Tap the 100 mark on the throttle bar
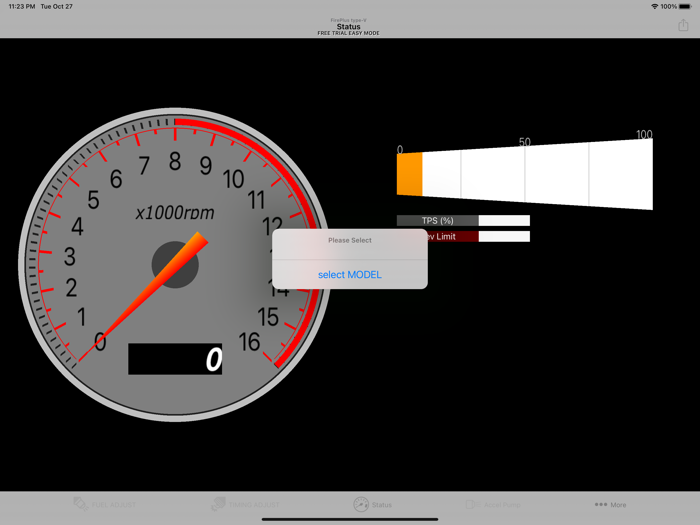The width and height of the screenshot is (700, 525). pyautogui.click(x=644, y=134)
